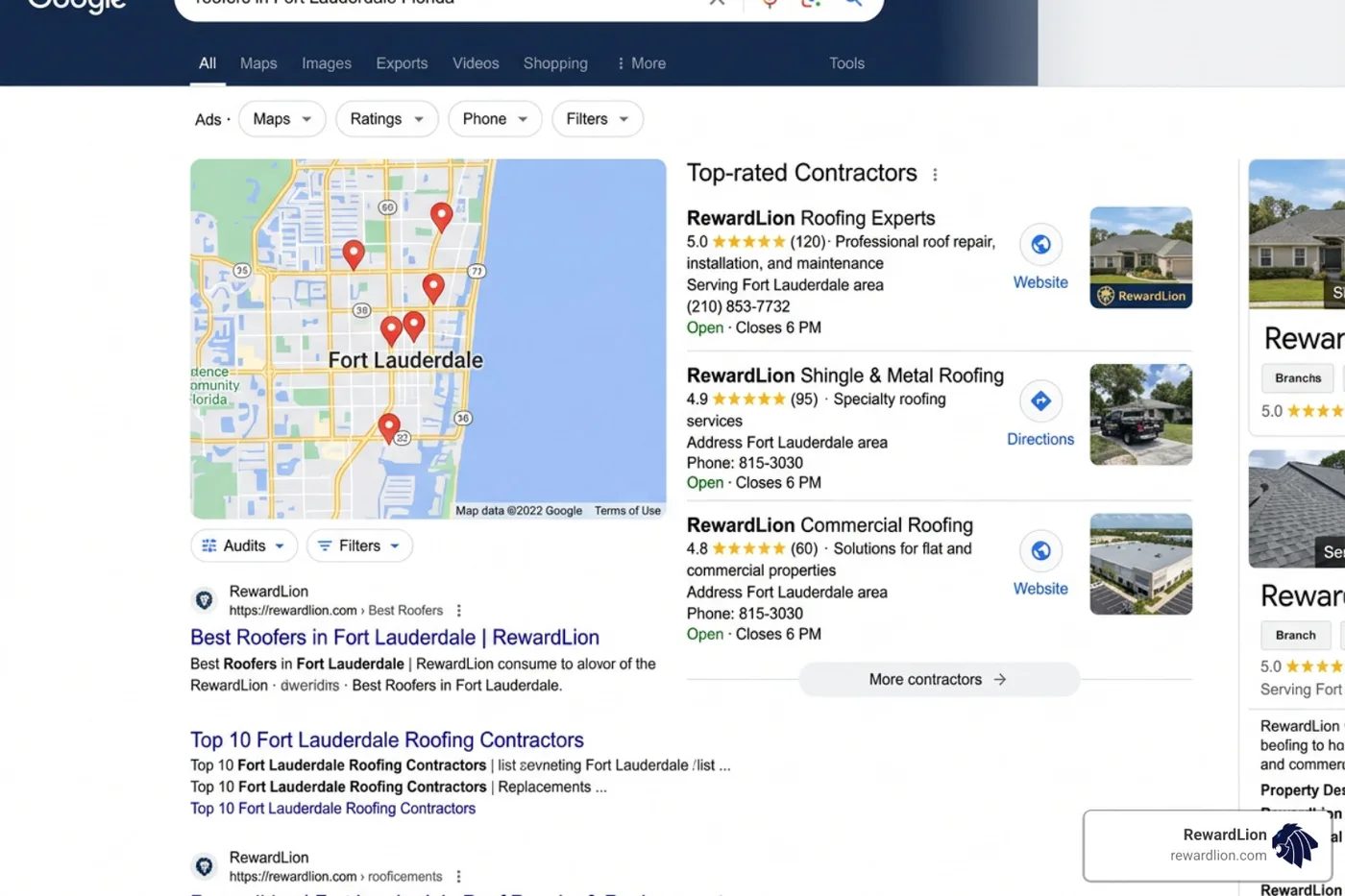Click the Fort Lauderdale map label
Screen dimensions: 1345x896
(x=405, y=360)
